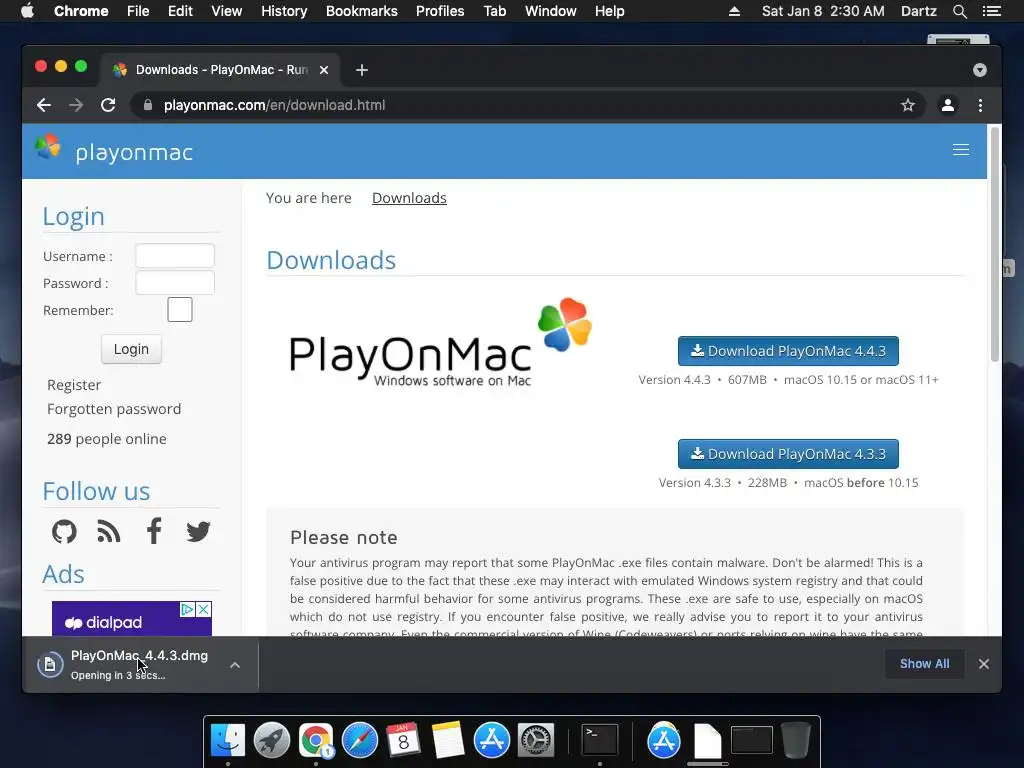Click the playonmac logo in the site header
This screenshot has height=768, width=1024.
(114, 150)
